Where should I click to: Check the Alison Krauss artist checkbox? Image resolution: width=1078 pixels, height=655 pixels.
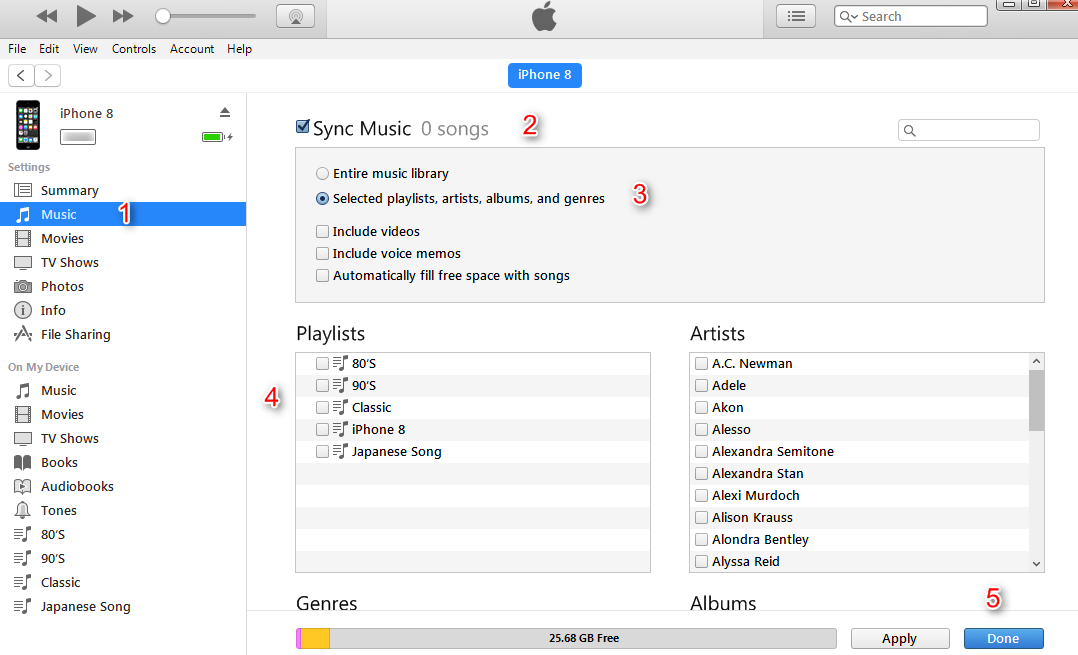click(701, 518)
